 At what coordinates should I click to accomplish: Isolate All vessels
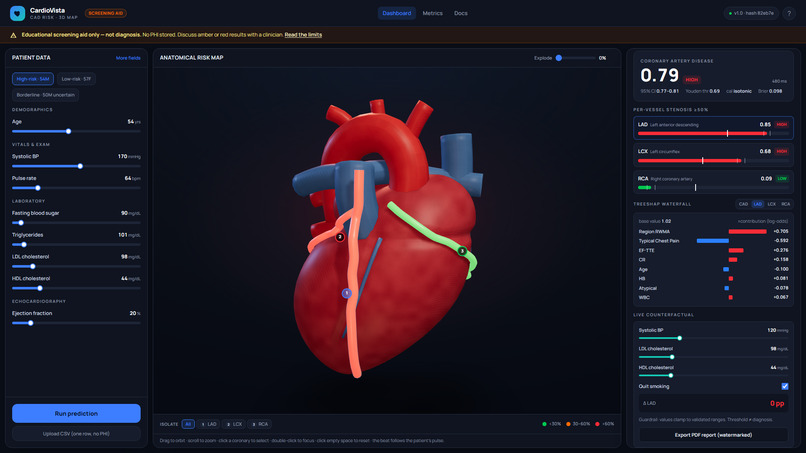(x=188, y=424)
